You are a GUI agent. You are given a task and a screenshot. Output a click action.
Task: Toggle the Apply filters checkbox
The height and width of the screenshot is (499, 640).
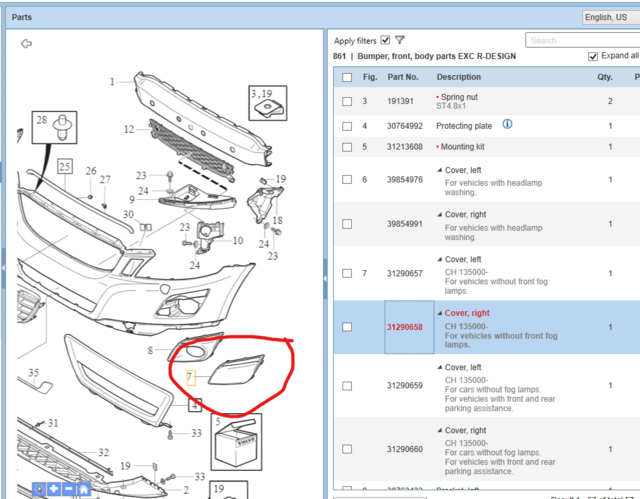(385, 40)
